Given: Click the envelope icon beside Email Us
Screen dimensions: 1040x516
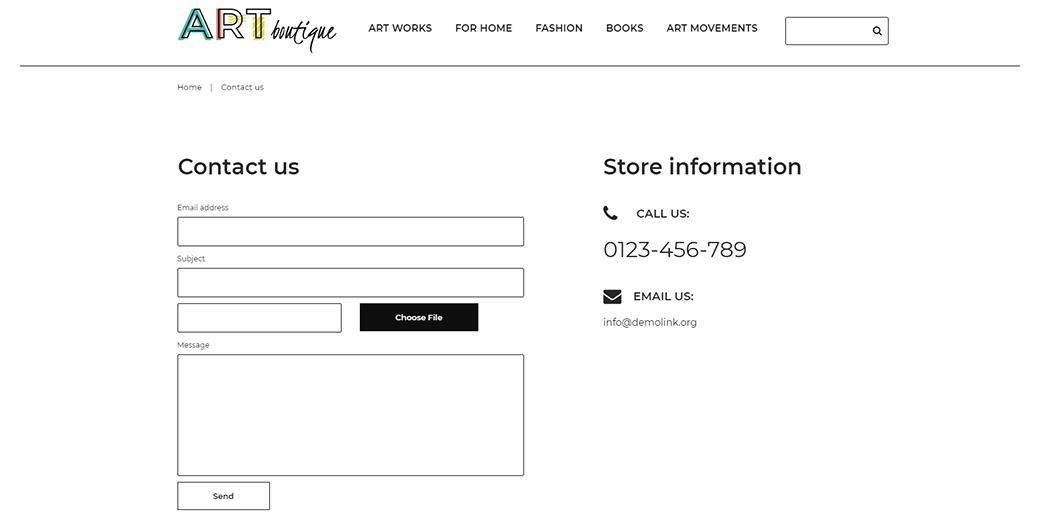Looking at the screenshot, I should click(612, 296).
